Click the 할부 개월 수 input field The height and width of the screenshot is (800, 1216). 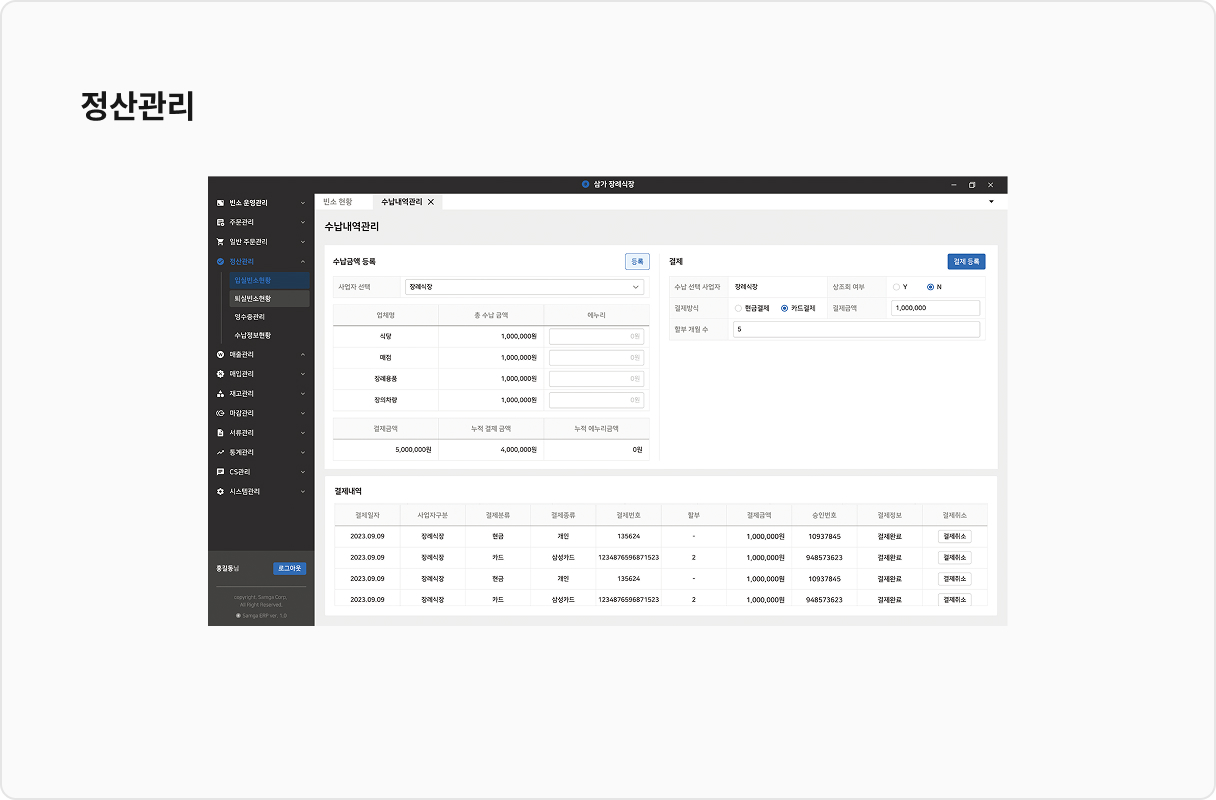click(856, 329)
